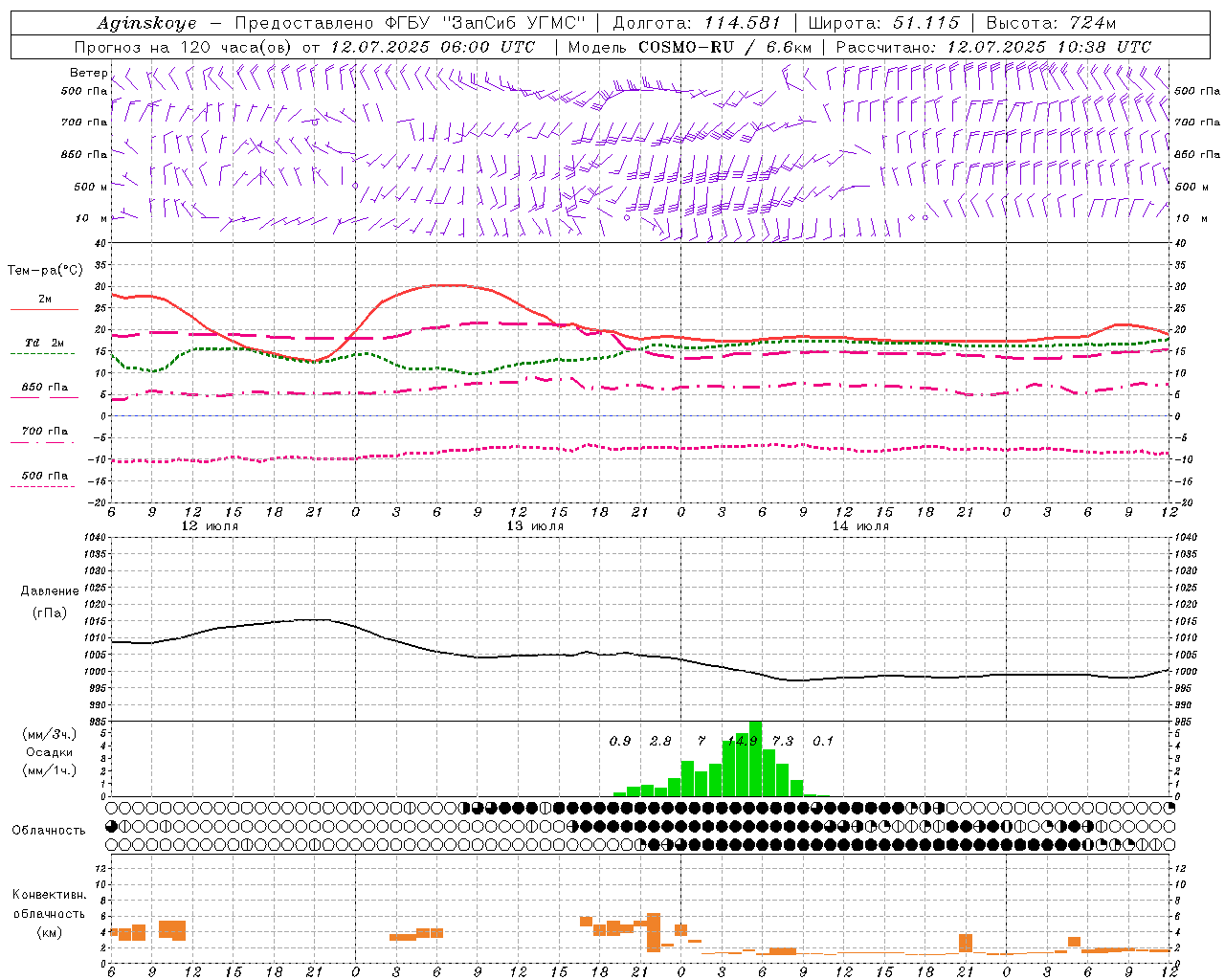
Task: Select the 850 гПа temperature legend entry
Action: (44, 388)
